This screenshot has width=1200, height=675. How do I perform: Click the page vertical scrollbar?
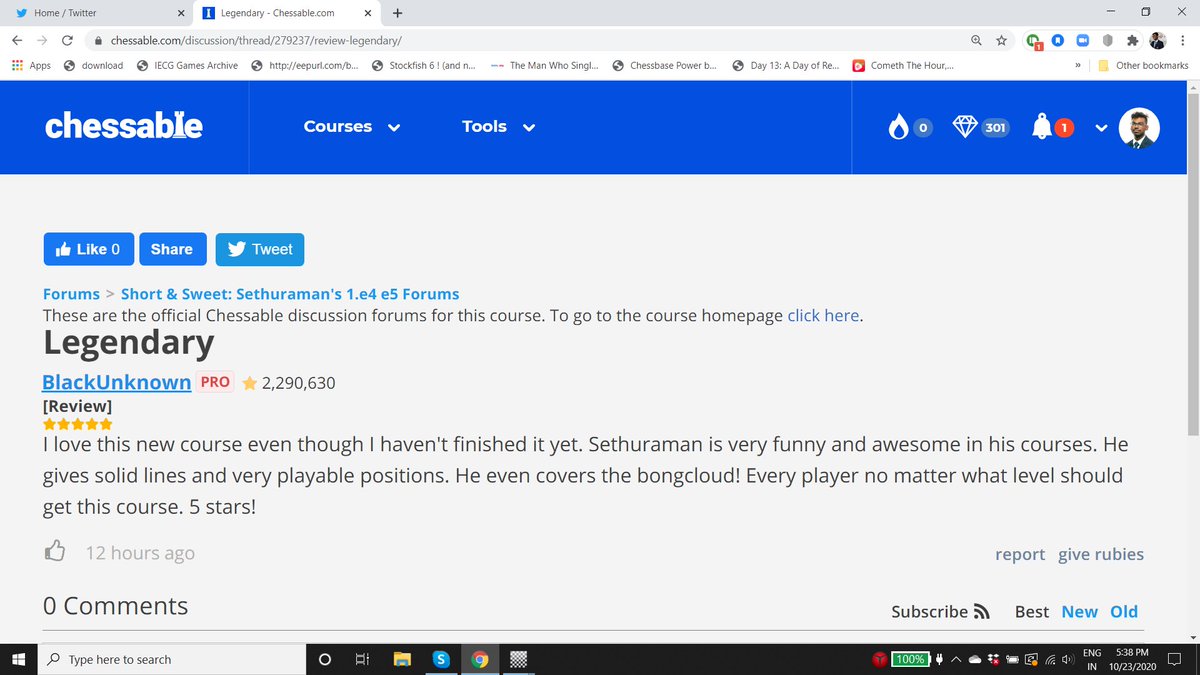[x=1191, y=266]
